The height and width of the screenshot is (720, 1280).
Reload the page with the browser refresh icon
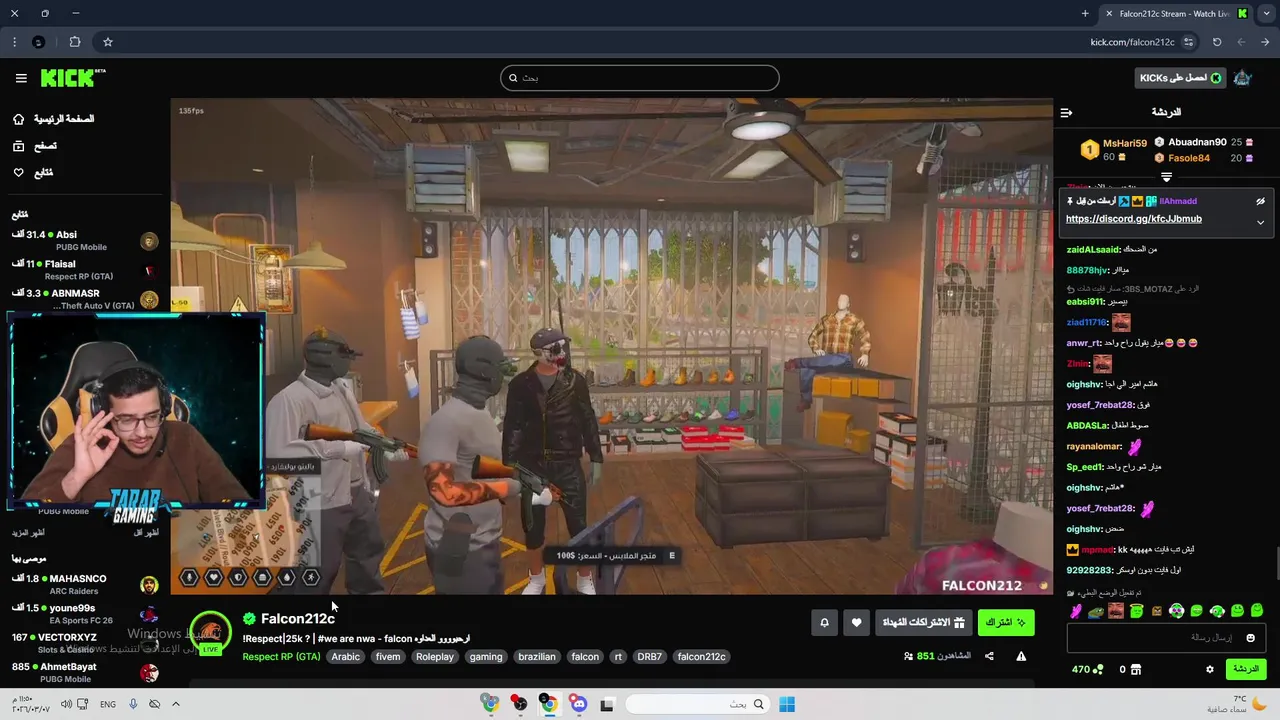[x=1217, y=42]
